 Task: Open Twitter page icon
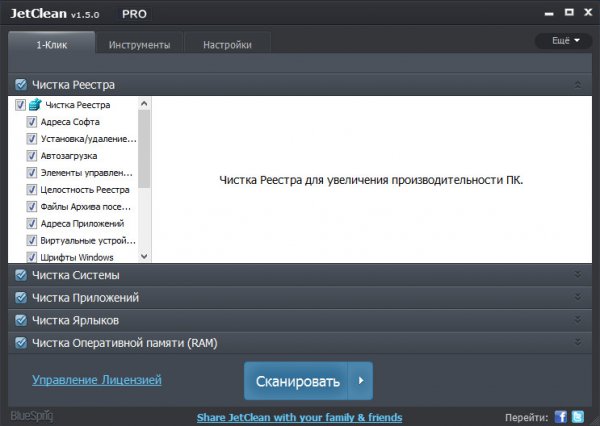[578, 417]
